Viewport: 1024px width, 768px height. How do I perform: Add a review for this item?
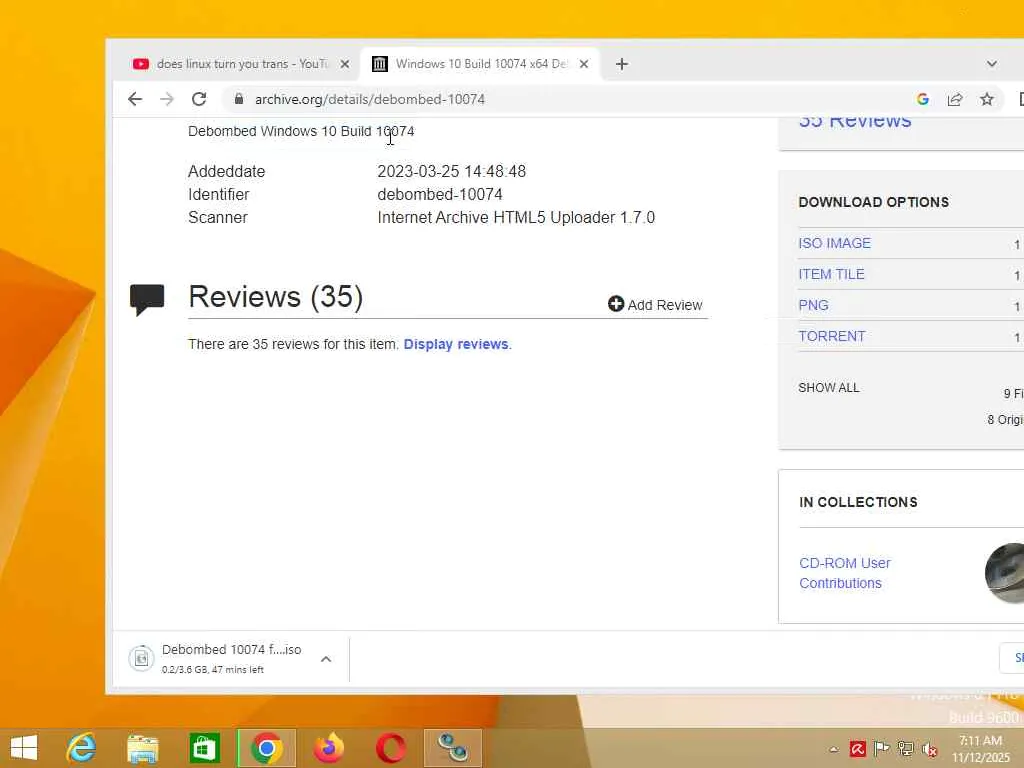tap(655, 304)
